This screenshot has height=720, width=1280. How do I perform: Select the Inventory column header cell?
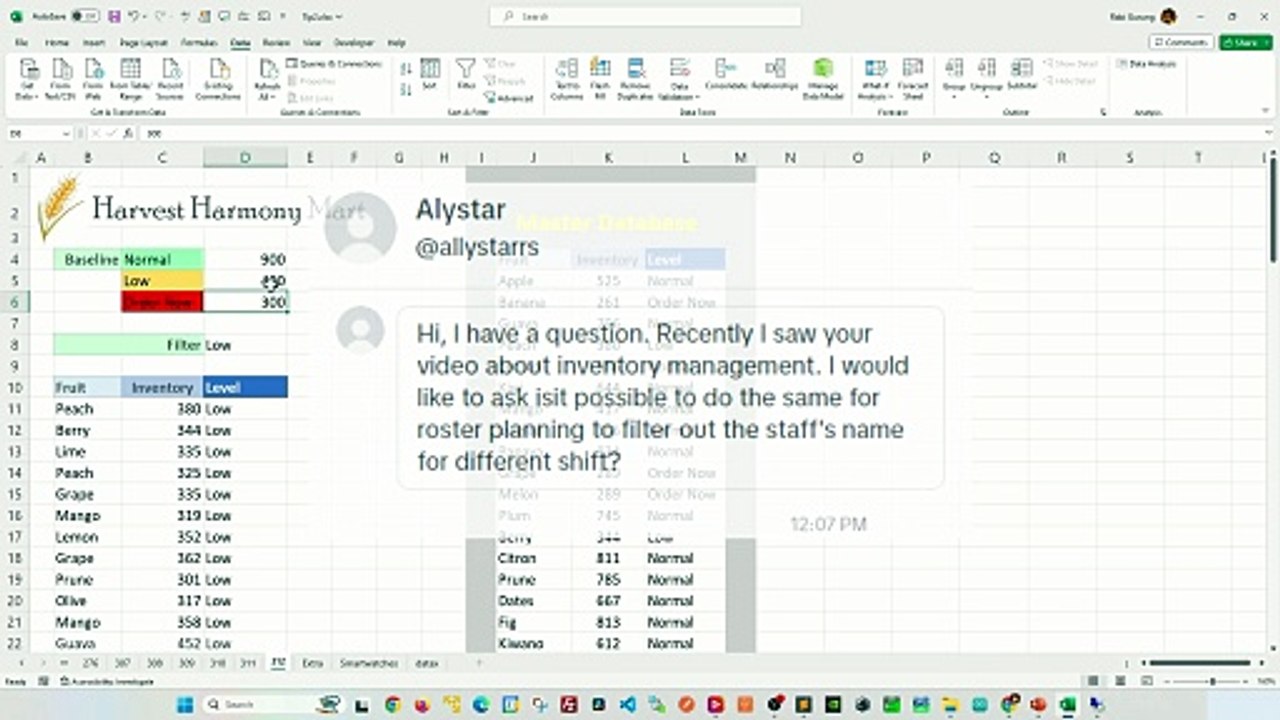(162, 387)
